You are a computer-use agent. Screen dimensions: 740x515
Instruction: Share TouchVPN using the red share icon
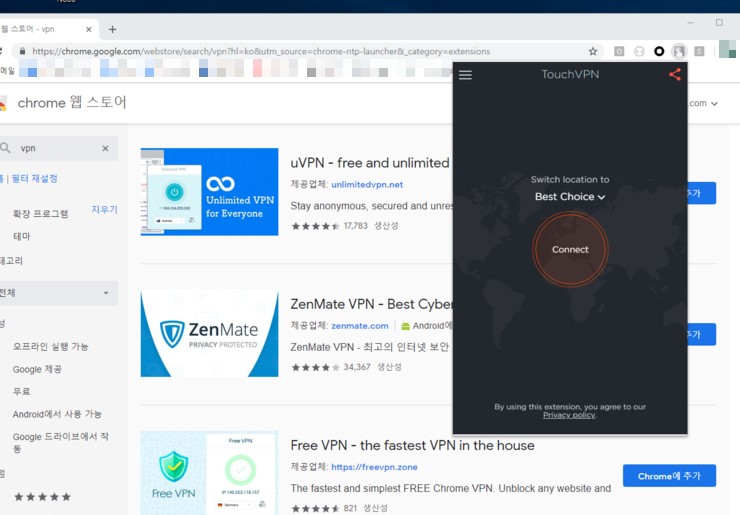pyautogui.click(x=675, y=75)
